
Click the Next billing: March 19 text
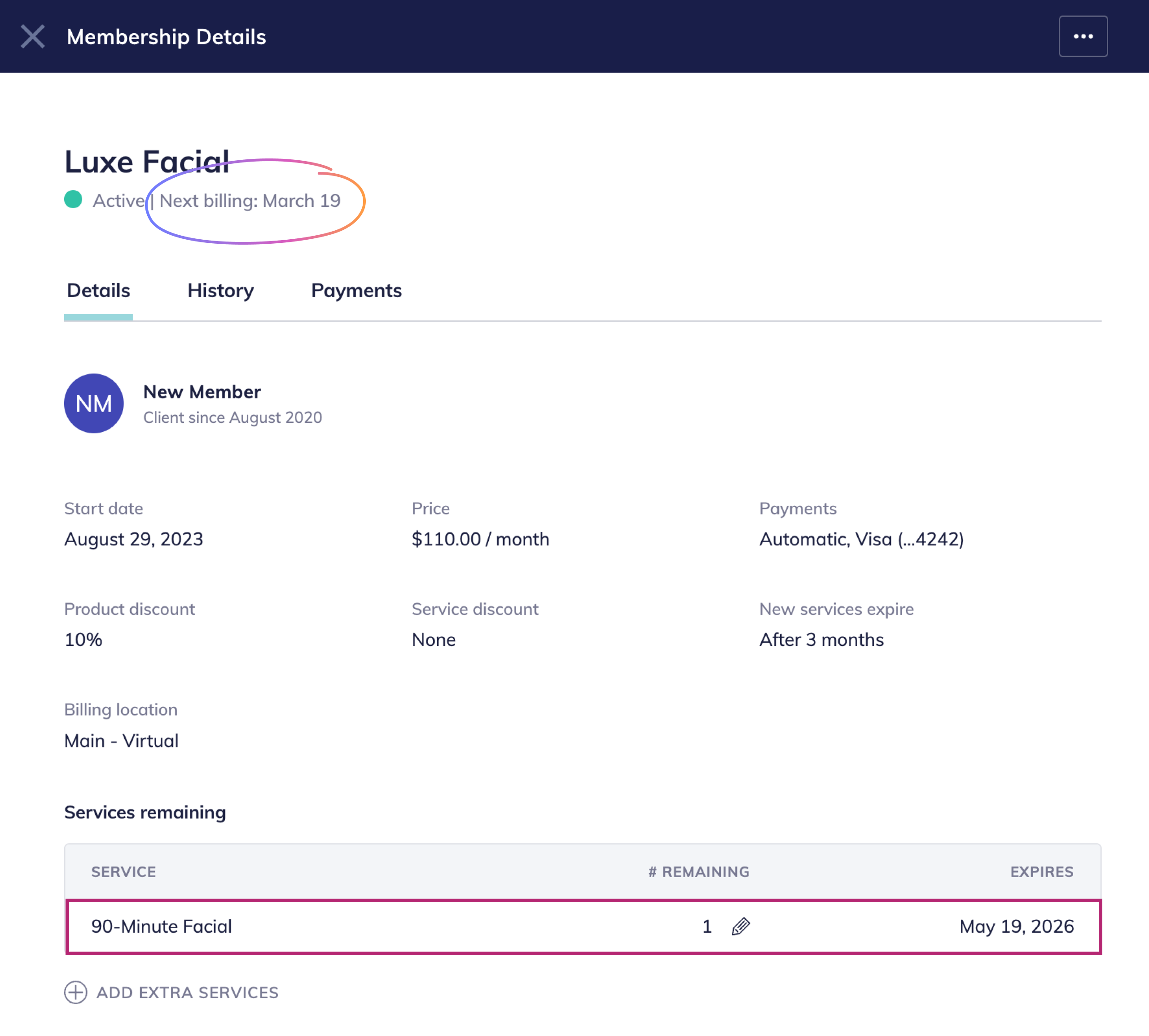pos(250,201)
